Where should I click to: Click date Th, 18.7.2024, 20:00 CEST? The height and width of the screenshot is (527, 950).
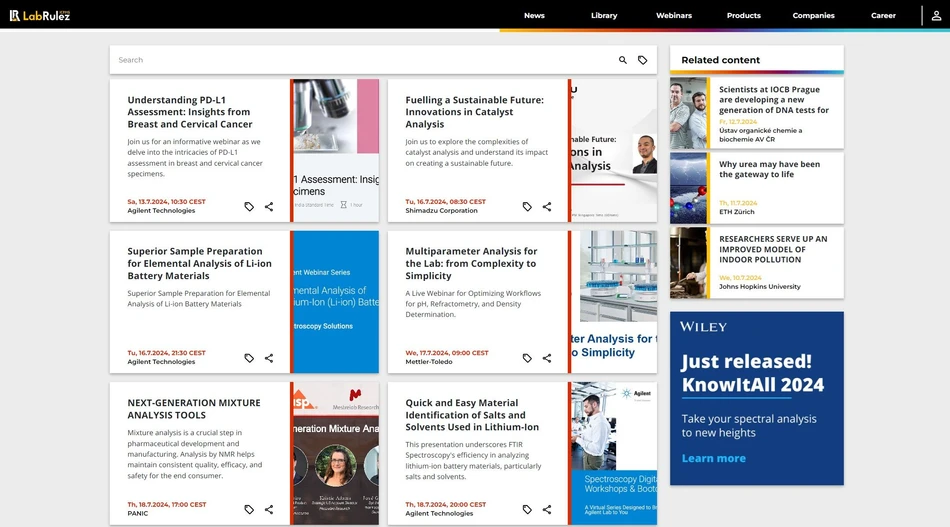click(445, 504)
